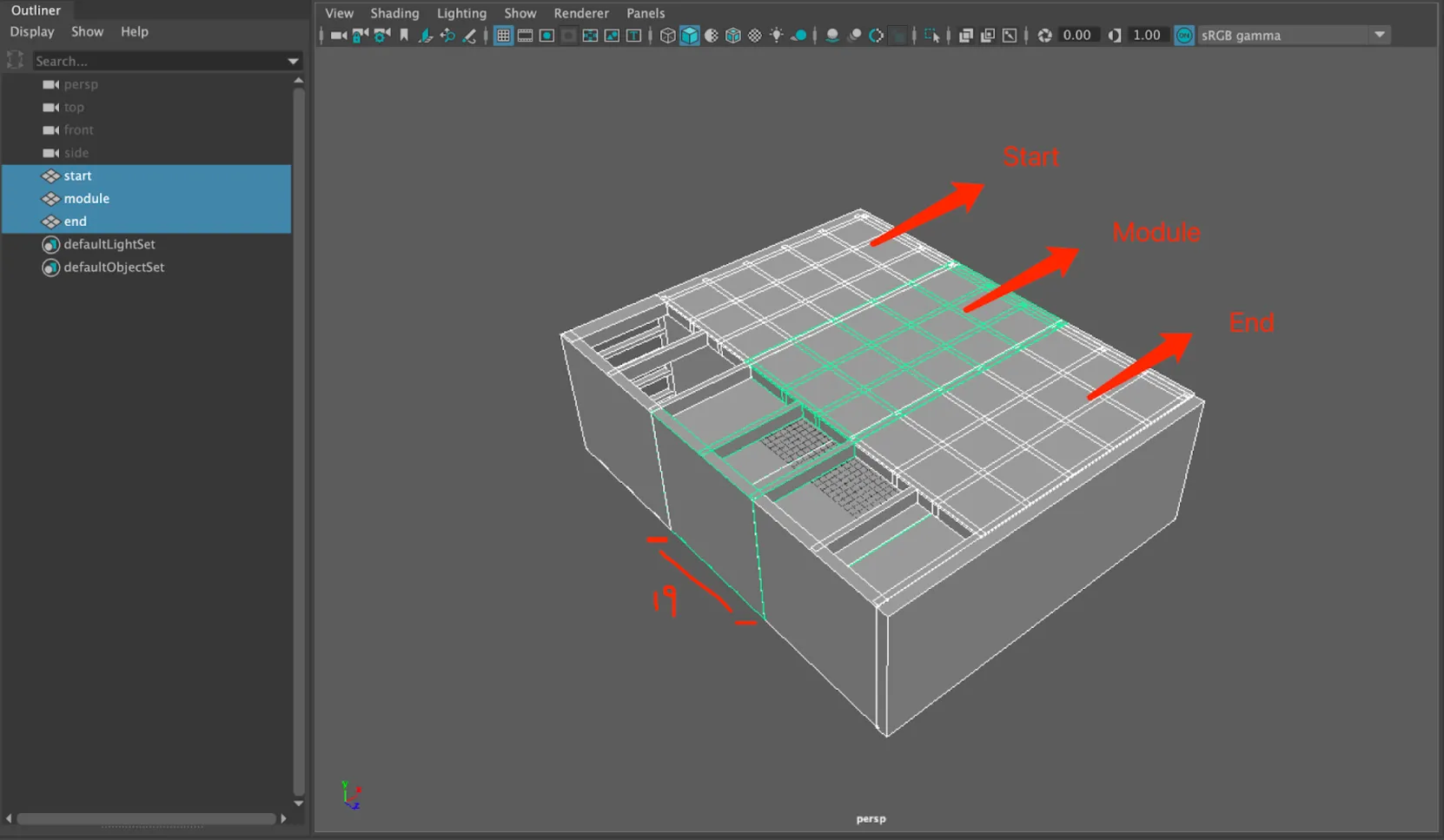Image resolution: width=1444 pixels, height=840 pixels.
Task: Open the Outliner search filter dropdown
Action: [x=294, y=61]
